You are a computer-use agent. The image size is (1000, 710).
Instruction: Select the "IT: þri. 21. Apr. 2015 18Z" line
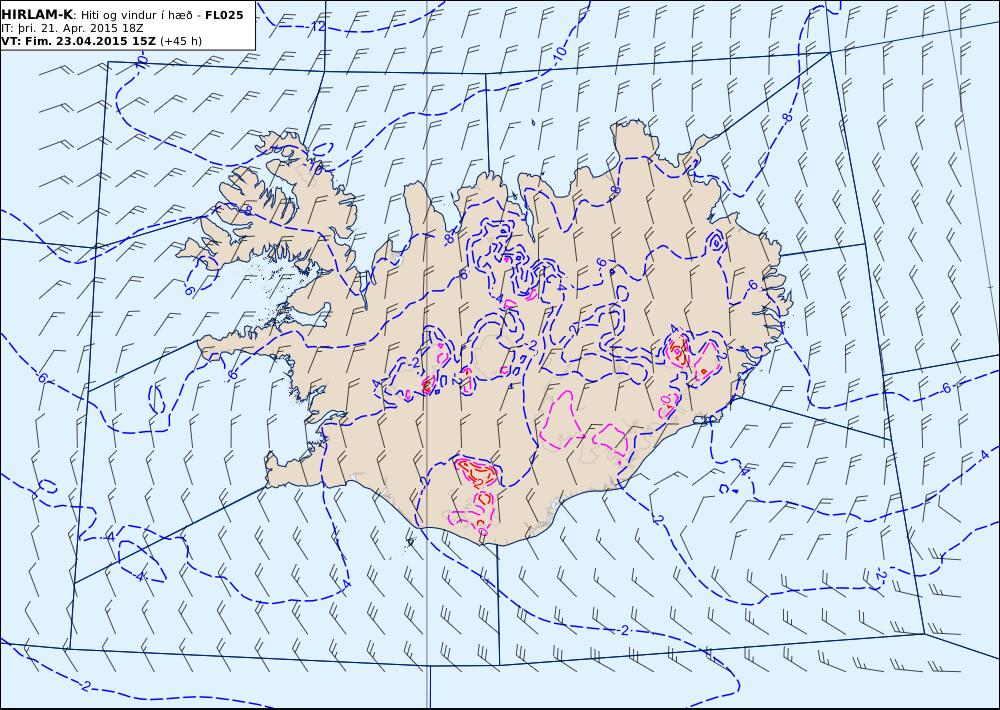(x=71, y=28)
